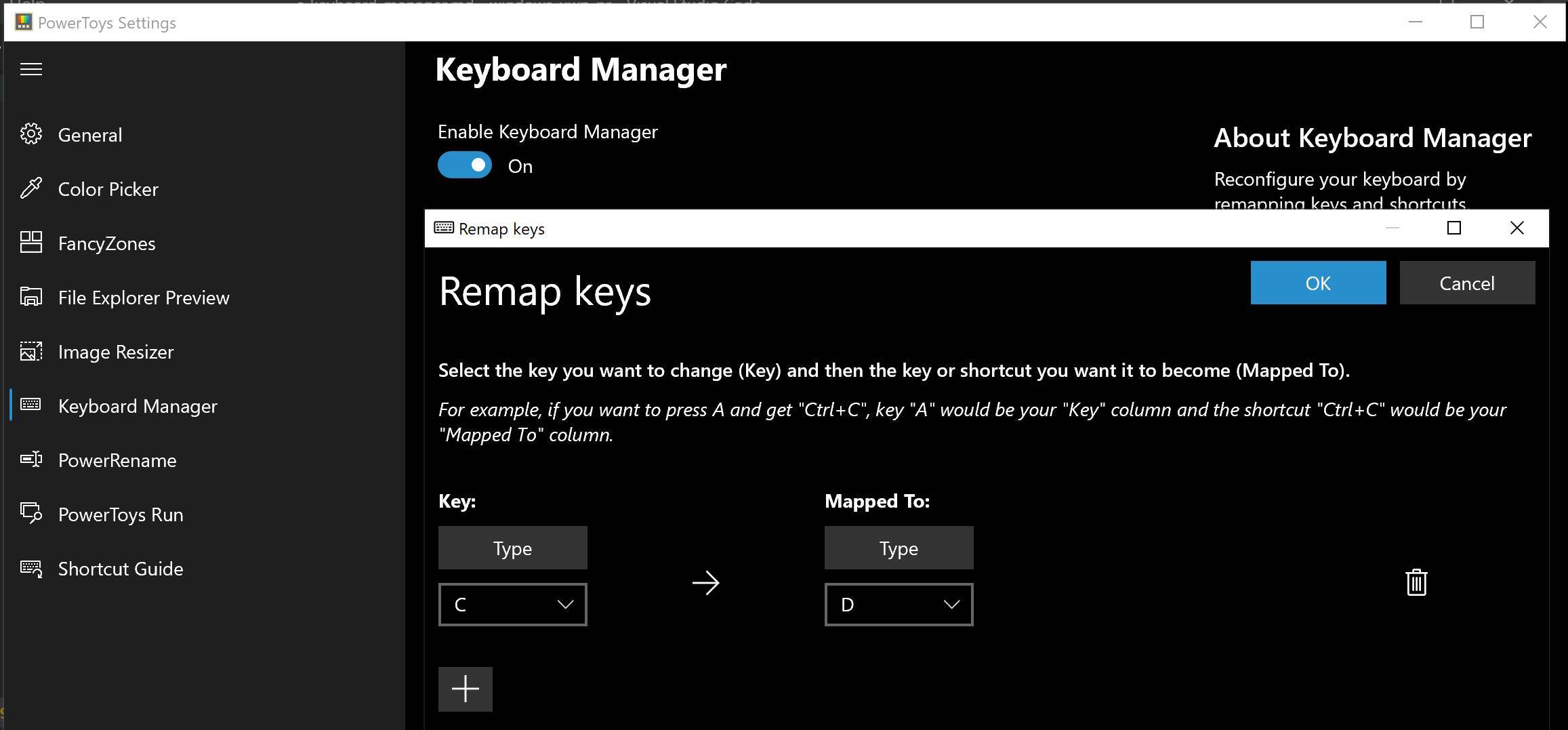Click the 'Enable Keyboard Manager' label
This screenshot has width=1568, height=730.
tap(548, 131)
